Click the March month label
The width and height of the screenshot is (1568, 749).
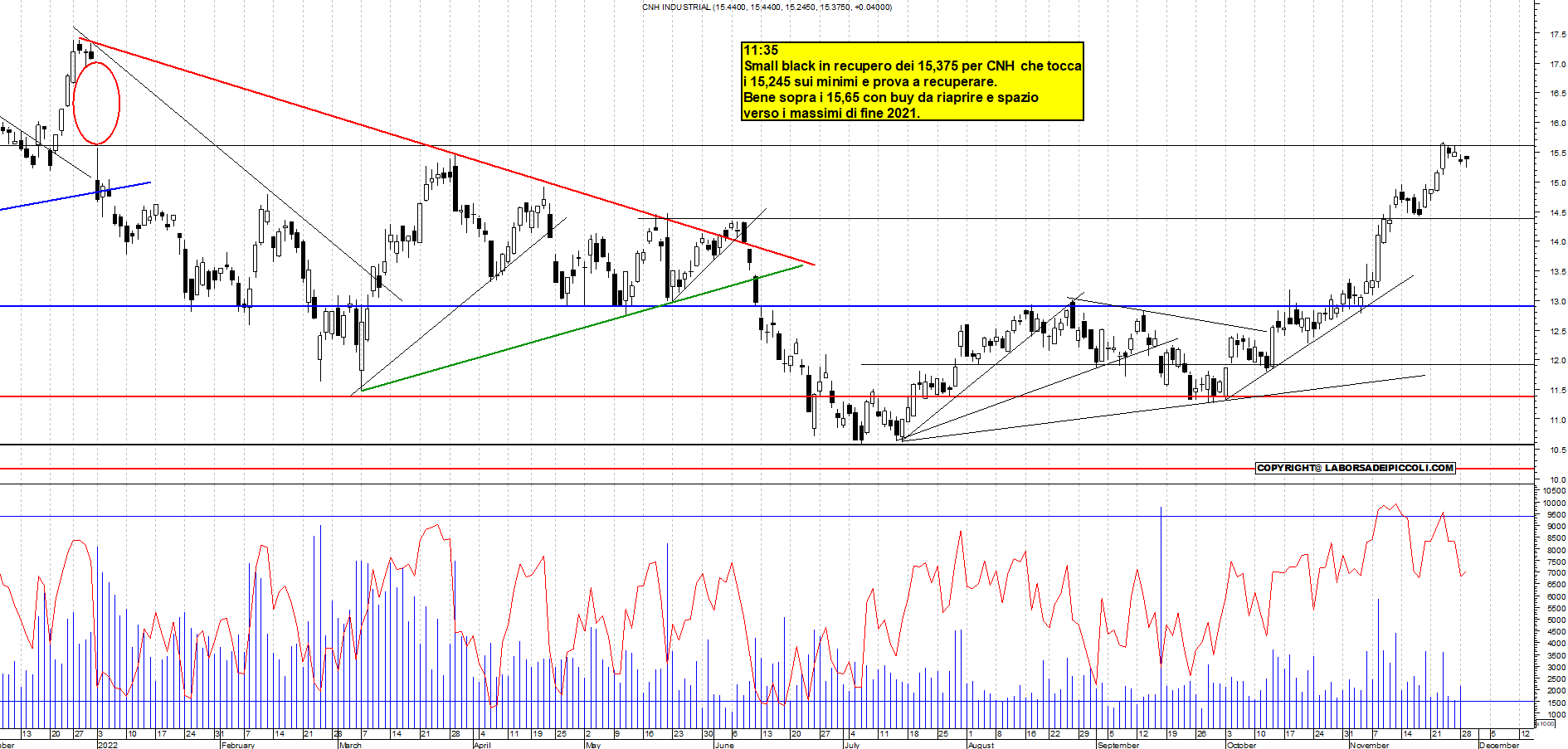[350, 745]
